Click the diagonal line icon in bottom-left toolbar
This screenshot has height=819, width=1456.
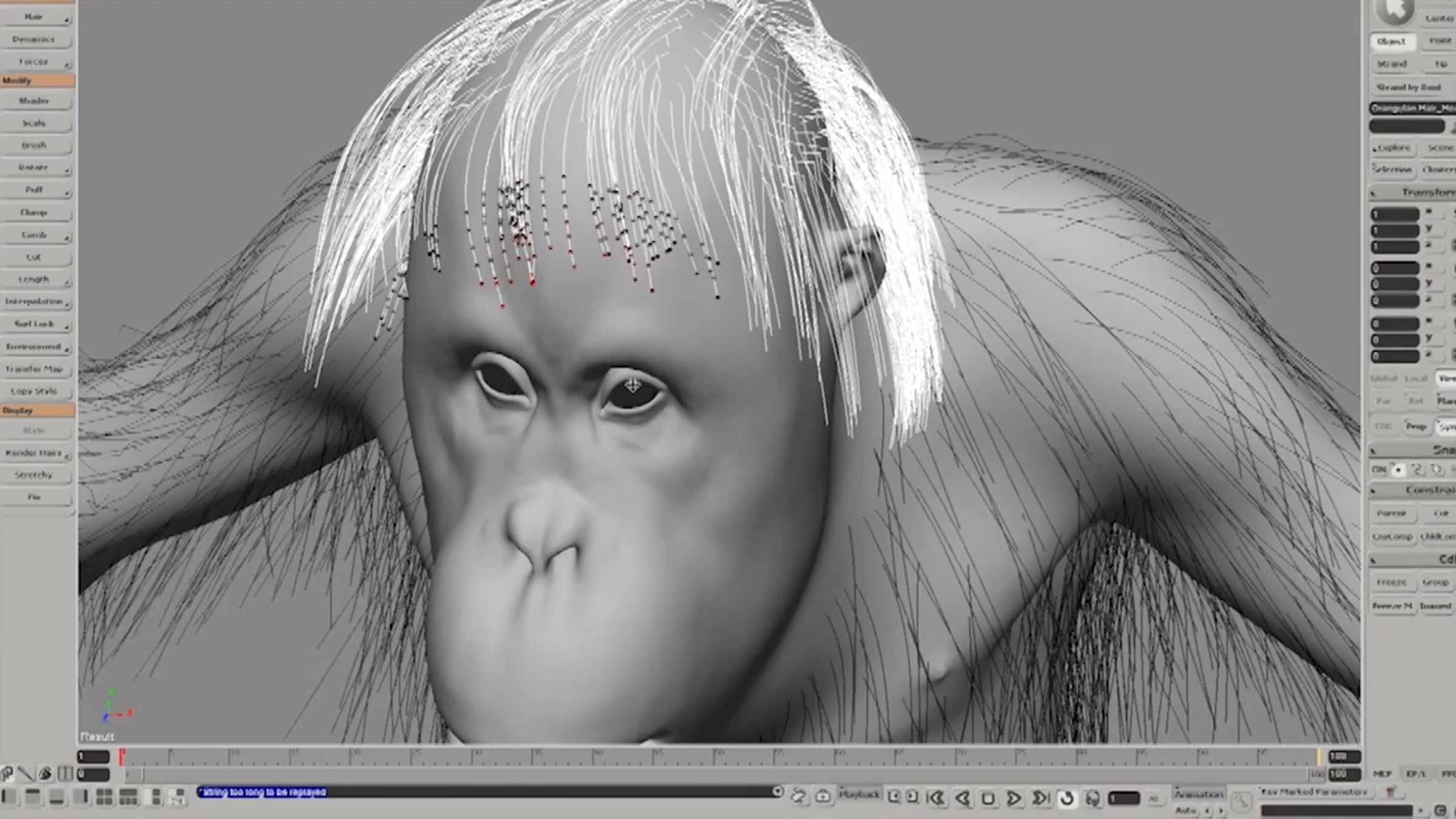click(25, 773)
